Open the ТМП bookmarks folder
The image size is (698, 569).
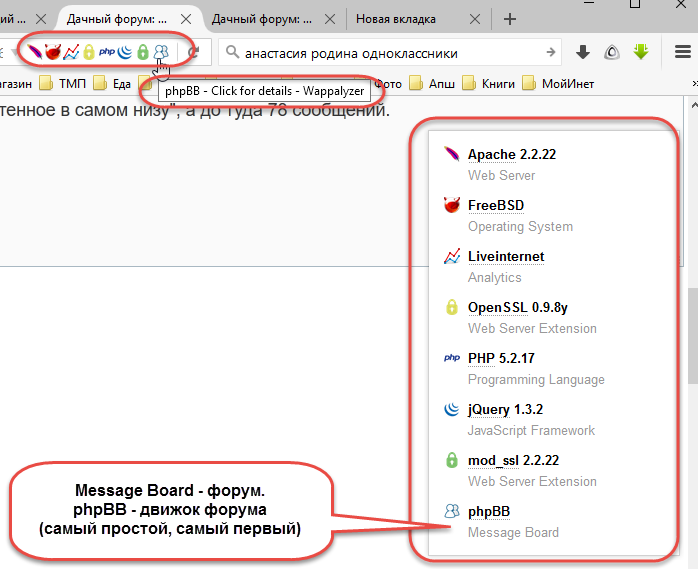point(63,84)
